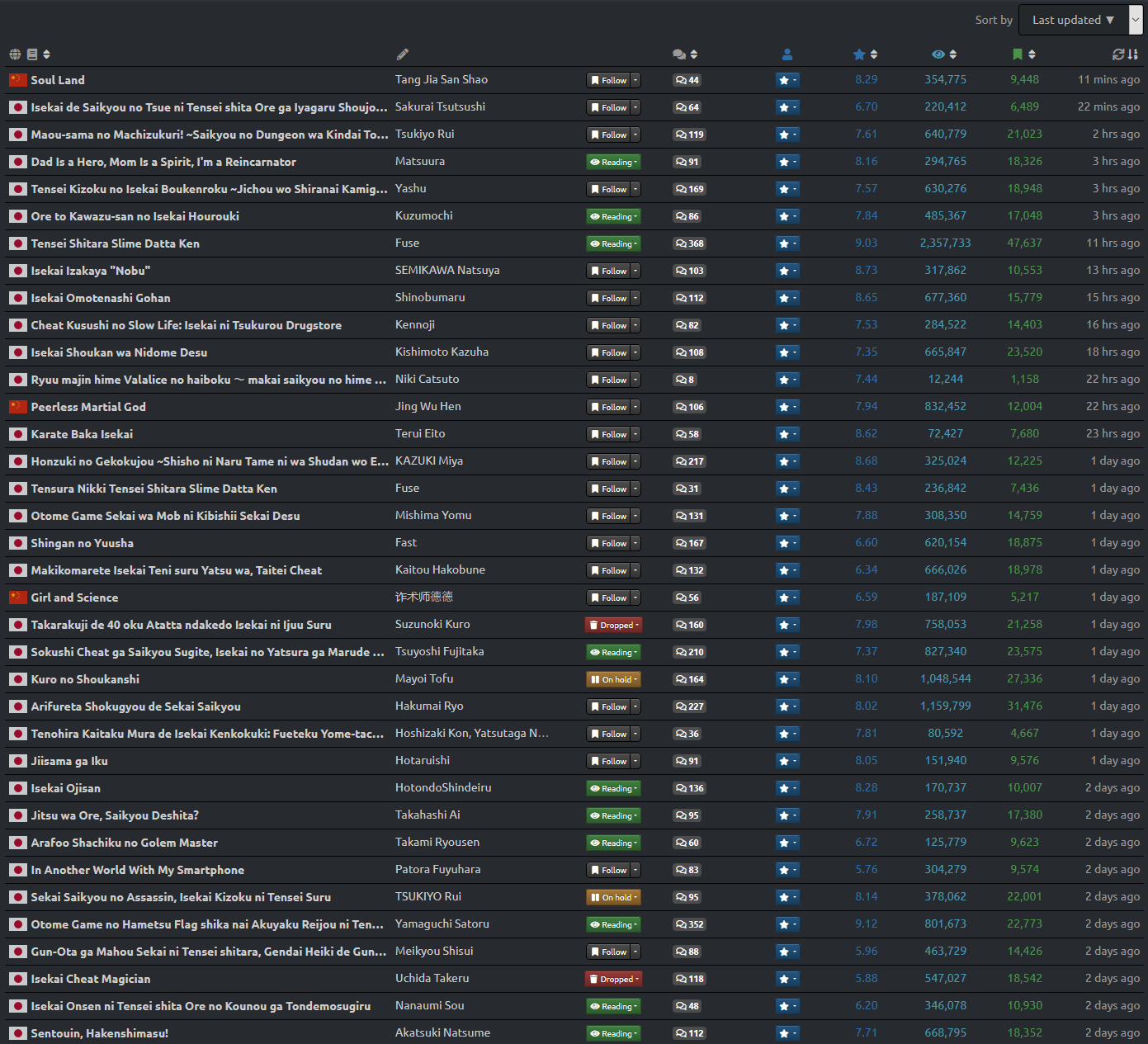
Task: Open author SEMIKAWA Natsuya
Action: pyautogui.click(x=447, y=270)
